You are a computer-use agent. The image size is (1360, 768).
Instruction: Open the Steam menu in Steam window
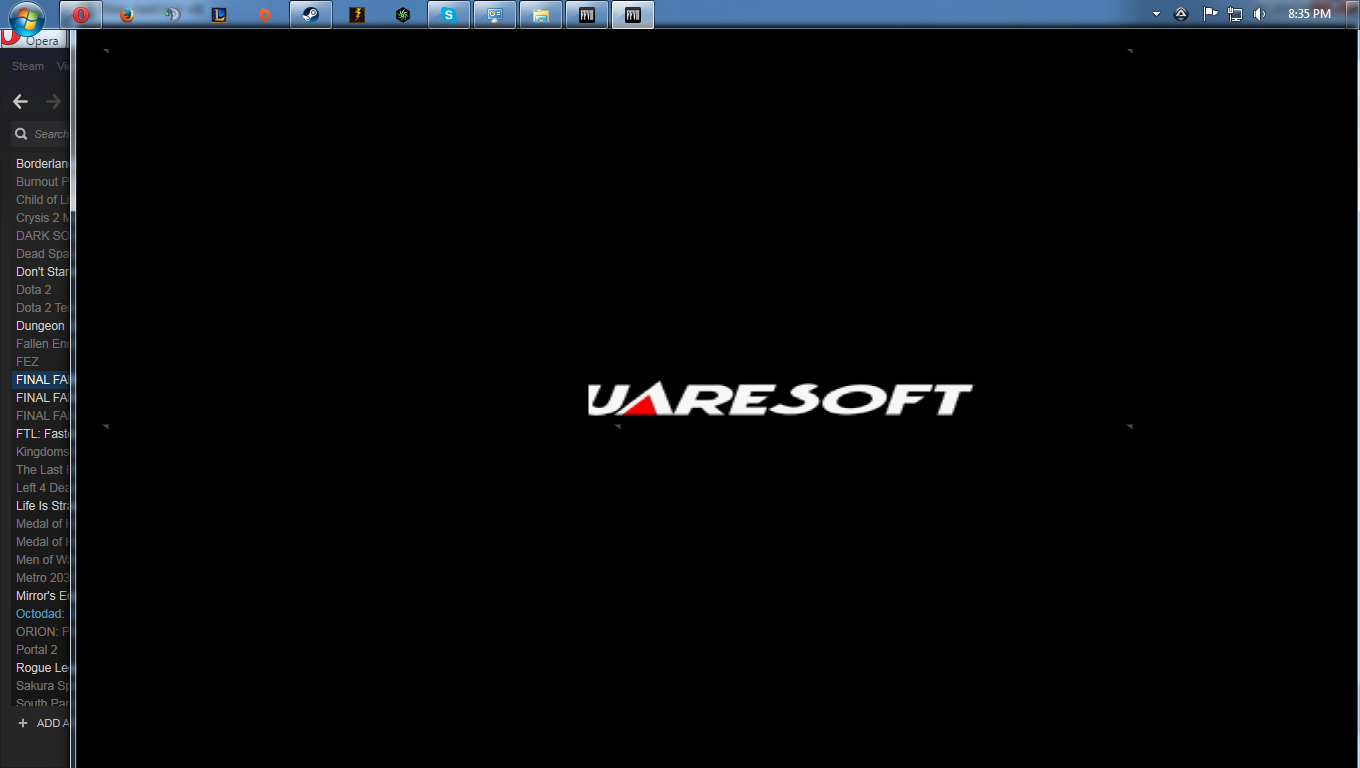point(28,66)
